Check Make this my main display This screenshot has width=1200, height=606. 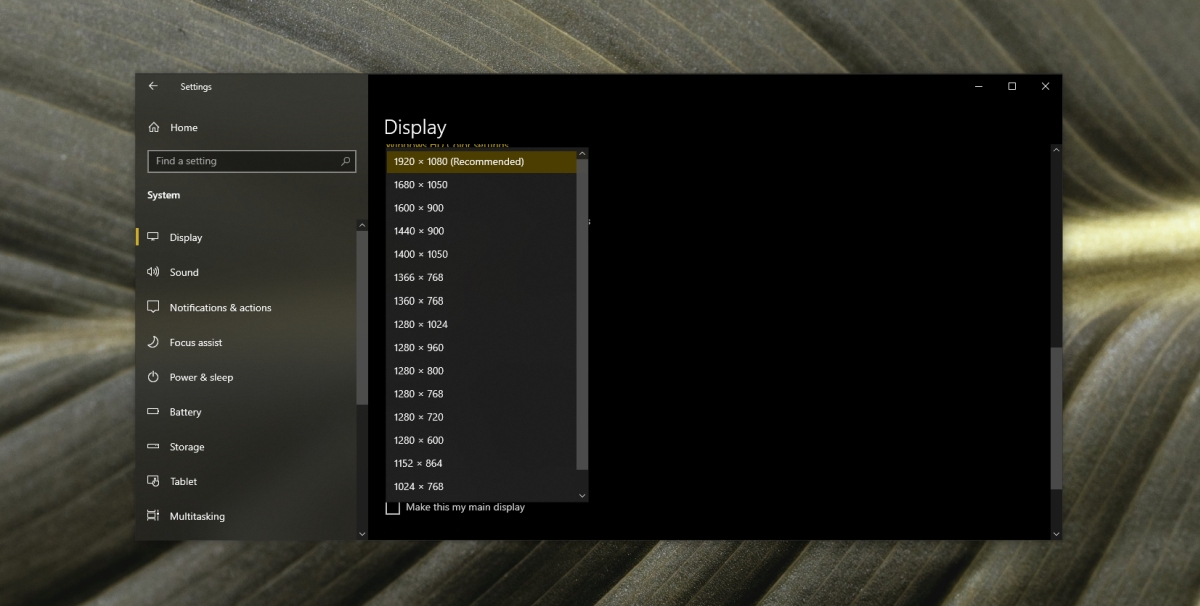393,508
